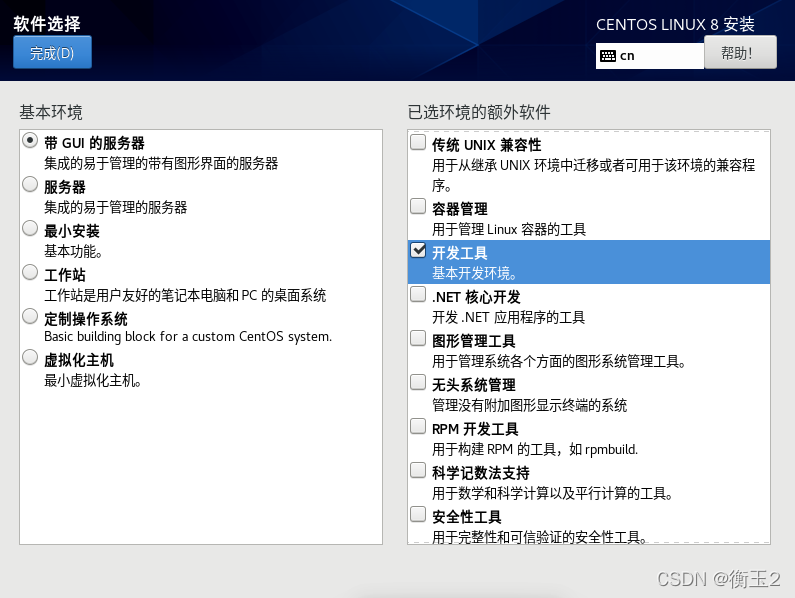The width and height of the screenshot is (795, 598).
Task: Enable the 容器管理 checkbox
Action: [418, 206]
